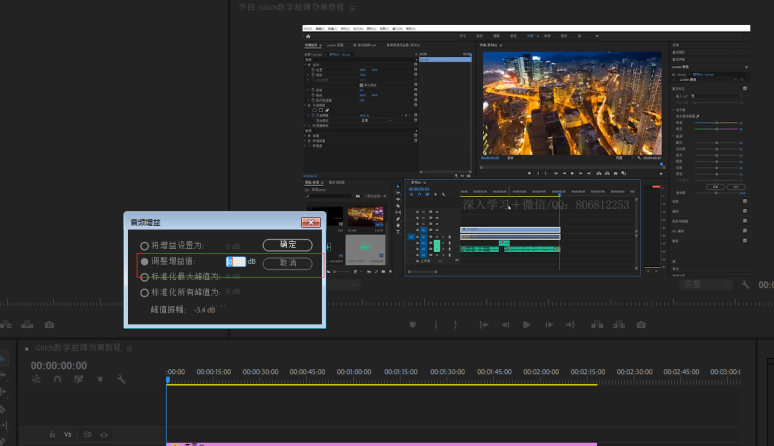Open the playback resolution 完整 dropdown
The width and height of the screenshot is (774, 446).
point(705,285)
